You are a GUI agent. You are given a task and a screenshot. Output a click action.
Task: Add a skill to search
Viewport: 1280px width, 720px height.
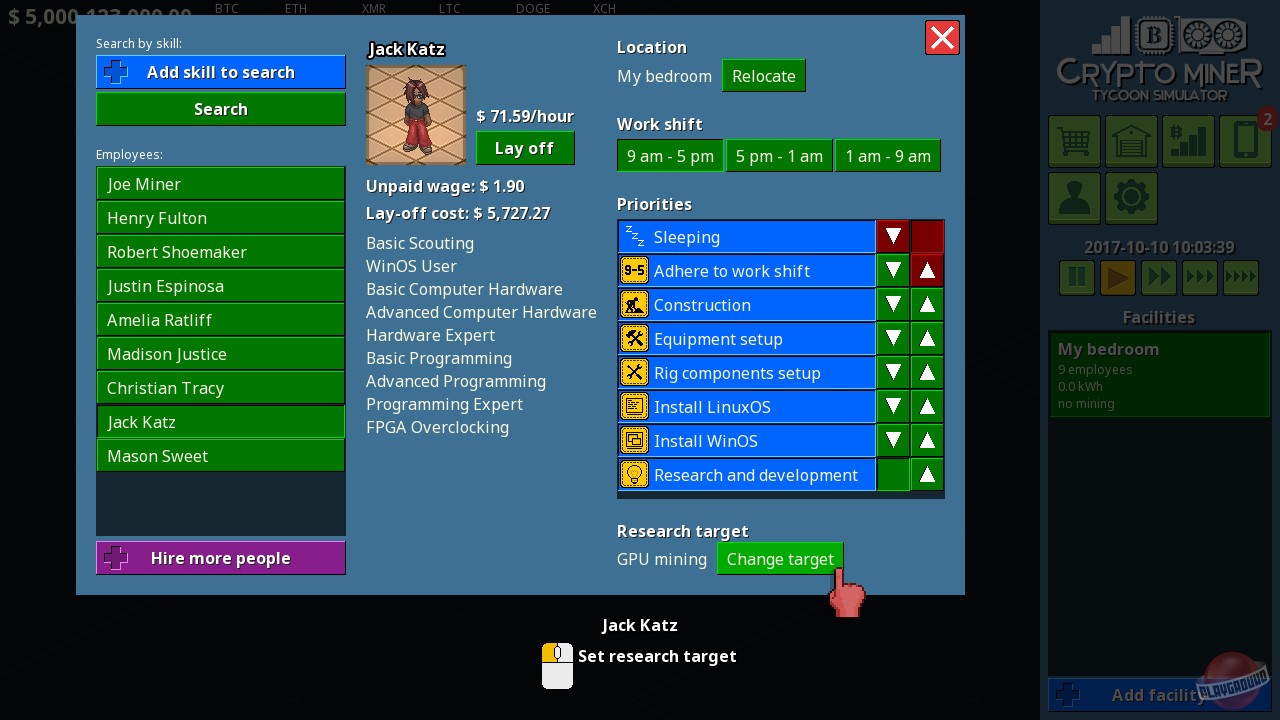pyautogui.click(x=220, y=72)
